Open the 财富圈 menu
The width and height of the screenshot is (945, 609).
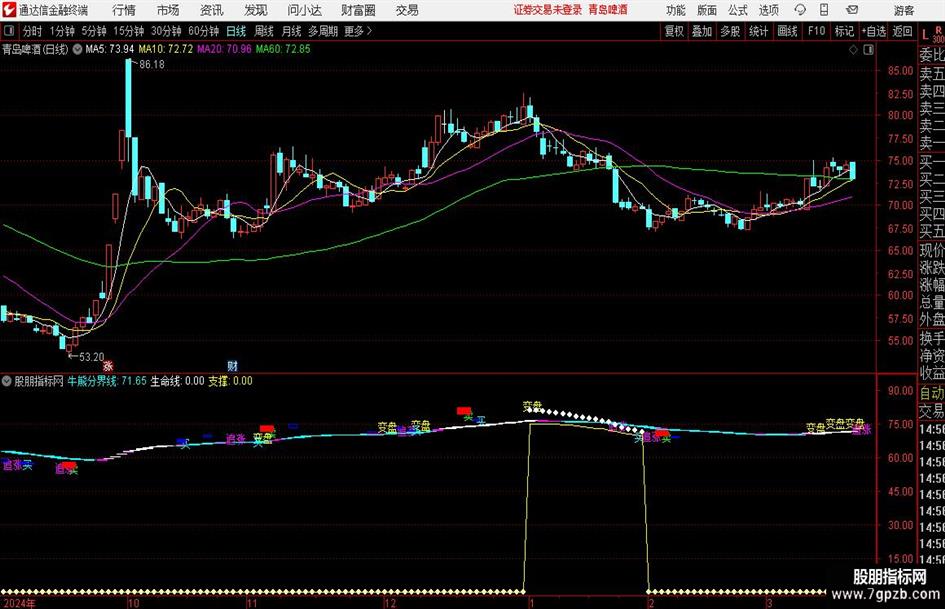click(358, 10)
